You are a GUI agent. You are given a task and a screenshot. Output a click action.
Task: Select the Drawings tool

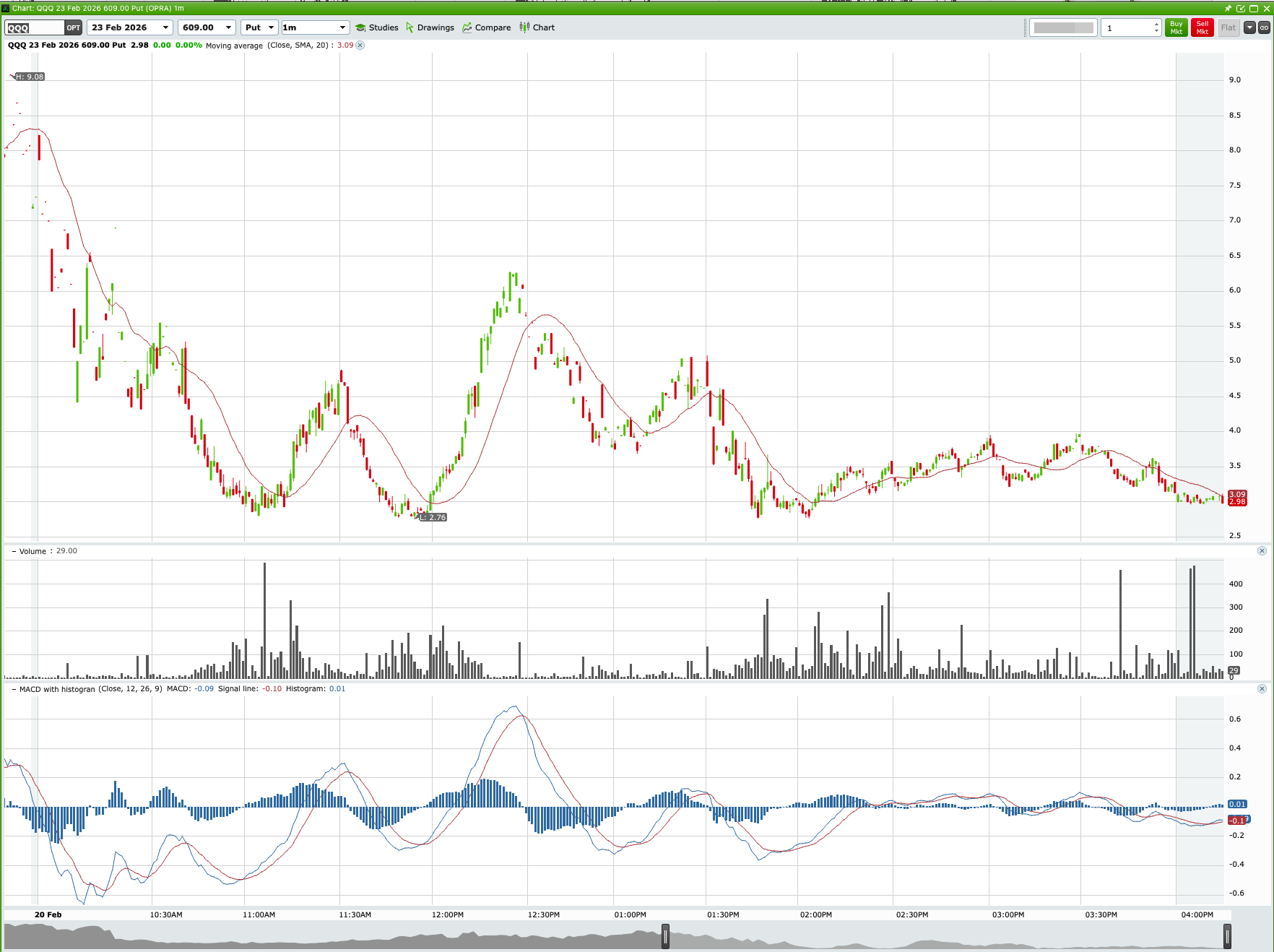coord(430,27)
